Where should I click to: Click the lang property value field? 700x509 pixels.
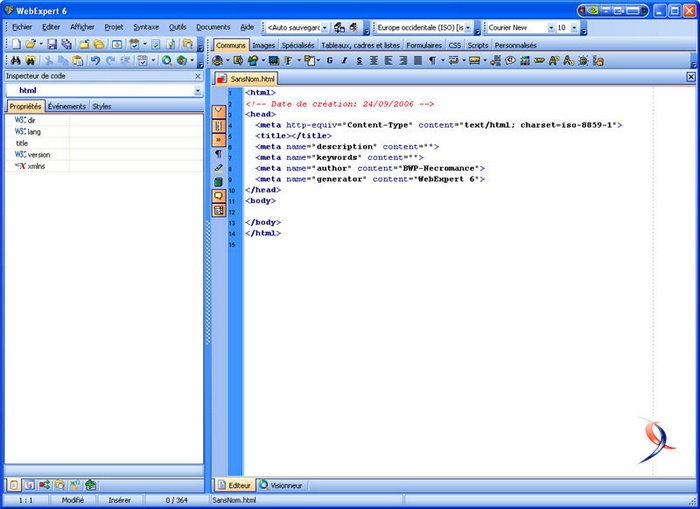click(x=136, y=132)
